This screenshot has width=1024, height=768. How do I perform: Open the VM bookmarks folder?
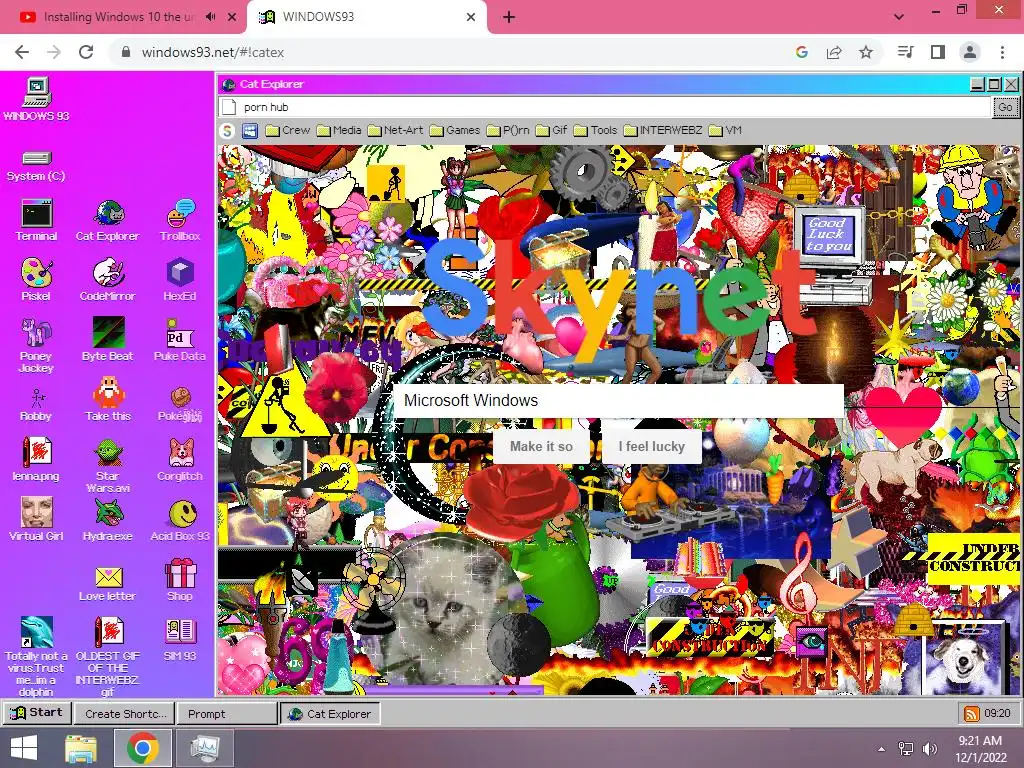pos(726,131)
